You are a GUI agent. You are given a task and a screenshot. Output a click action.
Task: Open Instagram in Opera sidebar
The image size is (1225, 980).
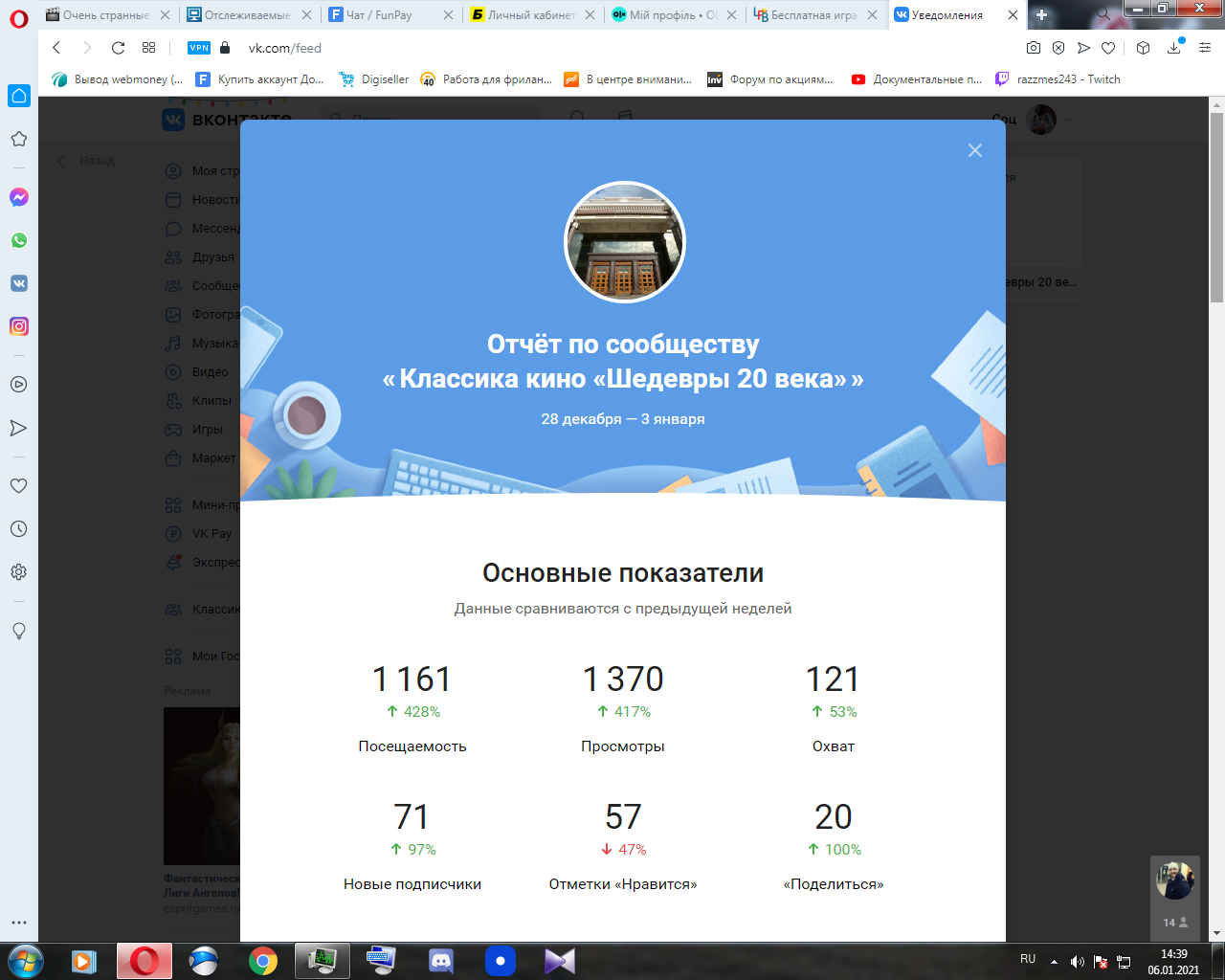click(18, 326)
